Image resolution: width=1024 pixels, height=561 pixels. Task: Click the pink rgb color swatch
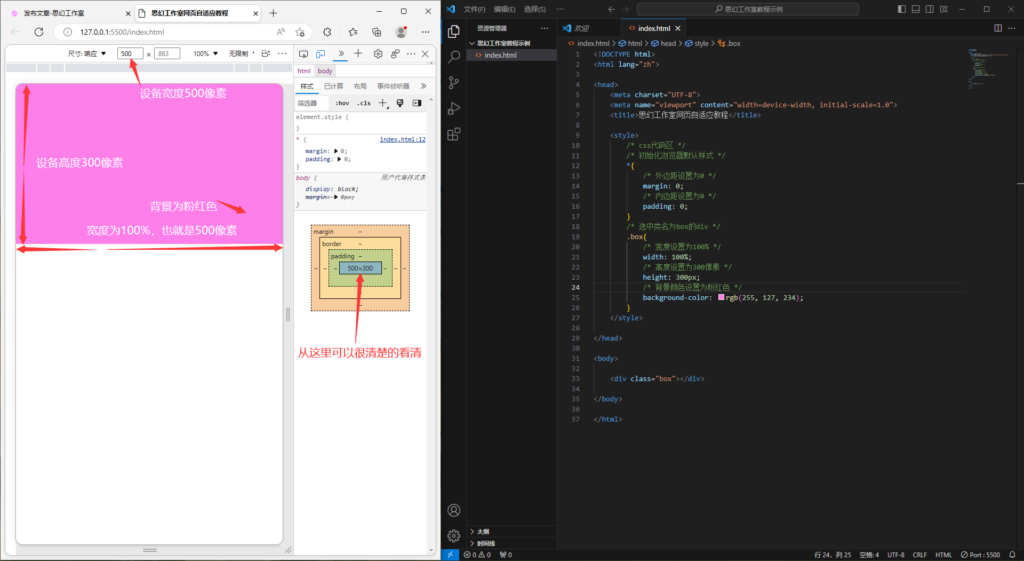tap(721, 297)
